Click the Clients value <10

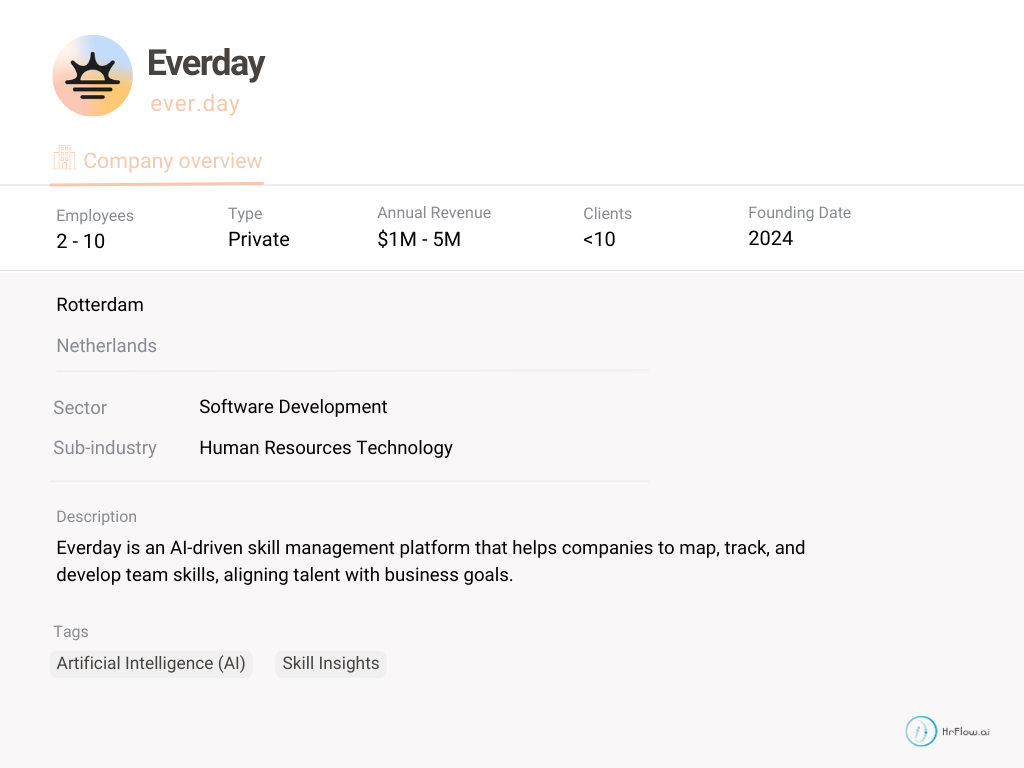pos(599,239)
